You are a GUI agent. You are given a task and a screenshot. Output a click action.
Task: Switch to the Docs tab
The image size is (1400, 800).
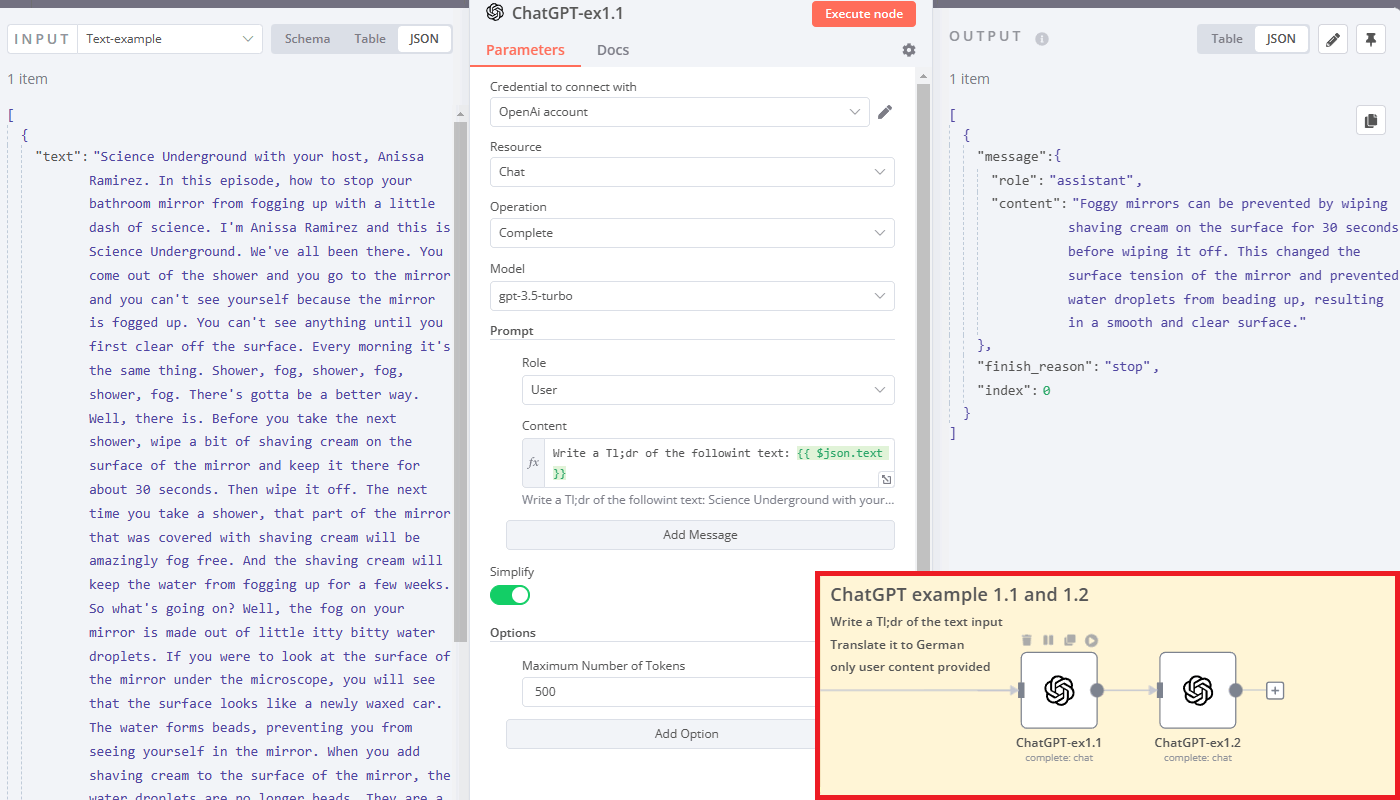tap(612, 49)
